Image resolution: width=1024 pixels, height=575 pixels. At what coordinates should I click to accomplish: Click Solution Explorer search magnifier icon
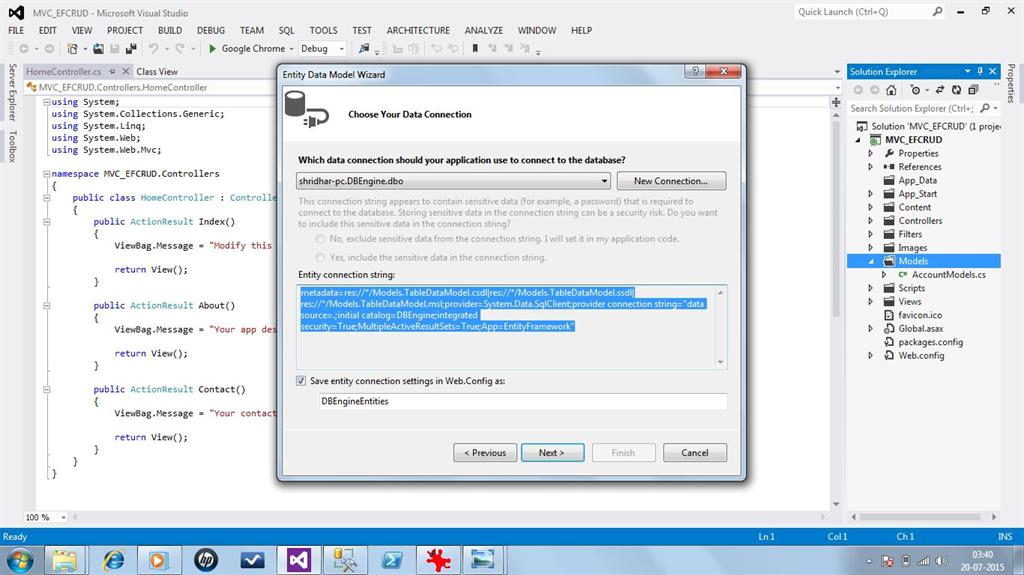tap(985, 108)
